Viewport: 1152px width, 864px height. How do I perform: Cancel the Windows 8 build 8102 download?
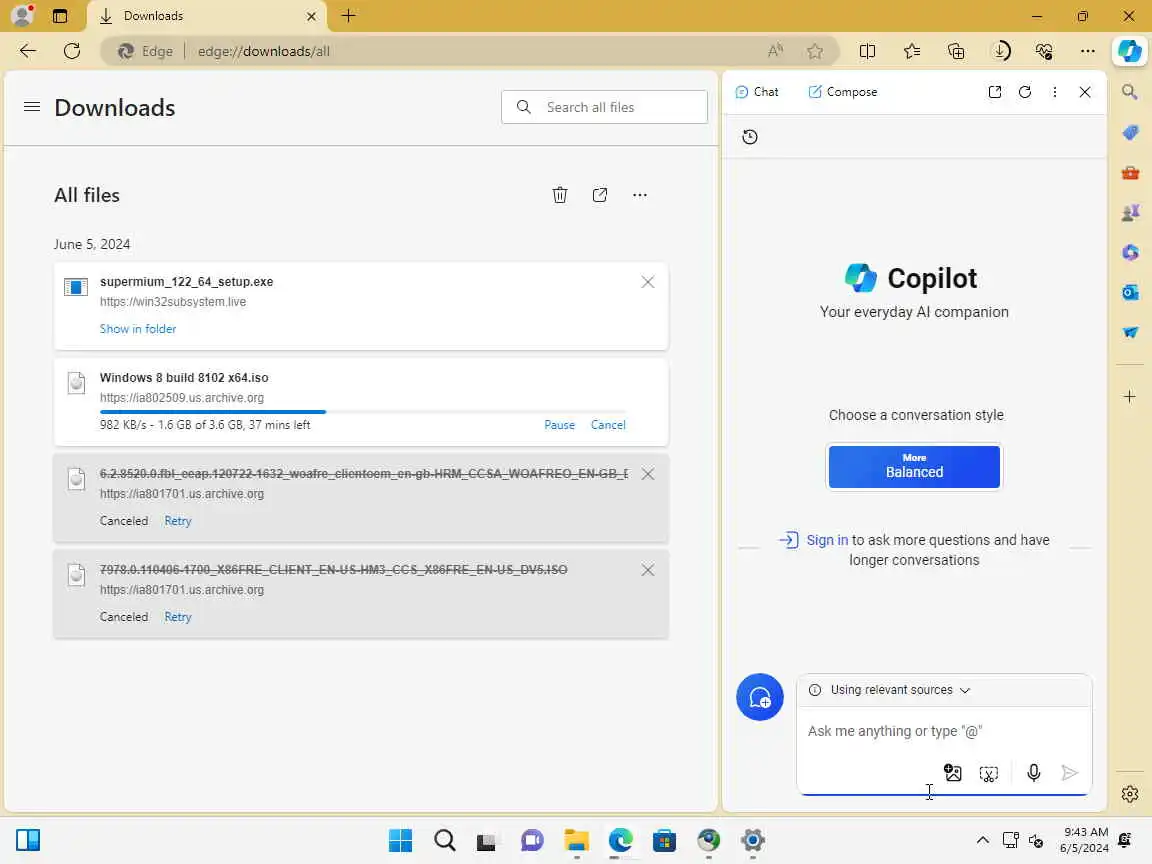608,425
